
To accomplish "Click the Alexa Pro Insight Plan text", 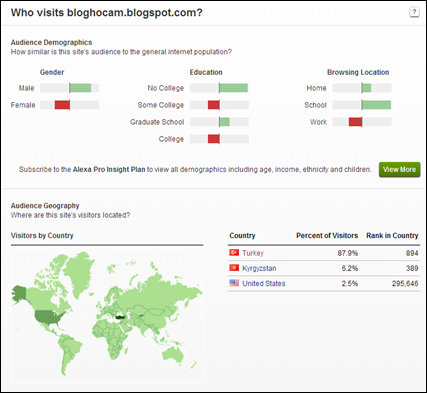I will (x=109, y=169).
